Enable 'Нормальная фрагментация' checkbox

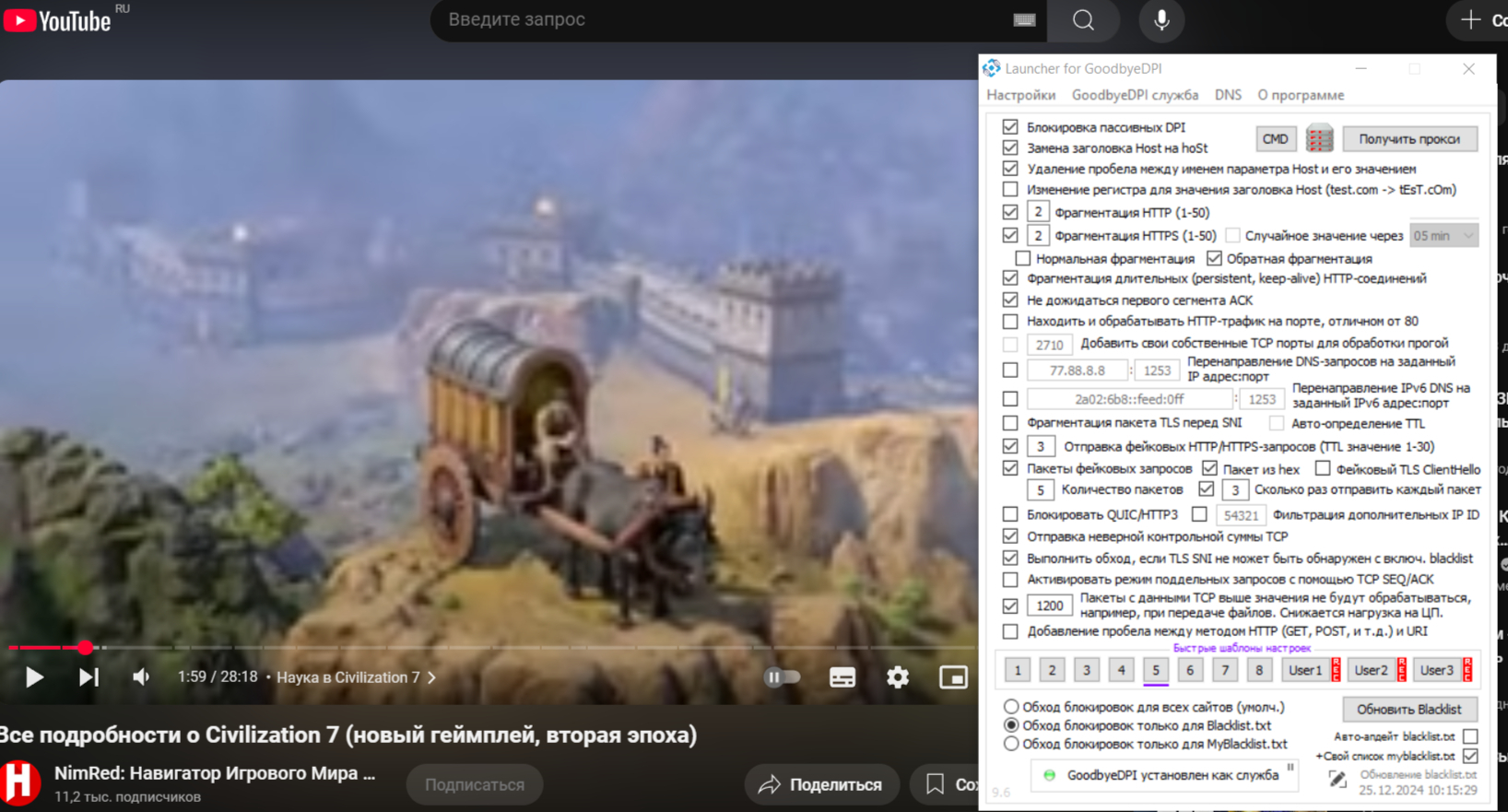point(1022,258)
